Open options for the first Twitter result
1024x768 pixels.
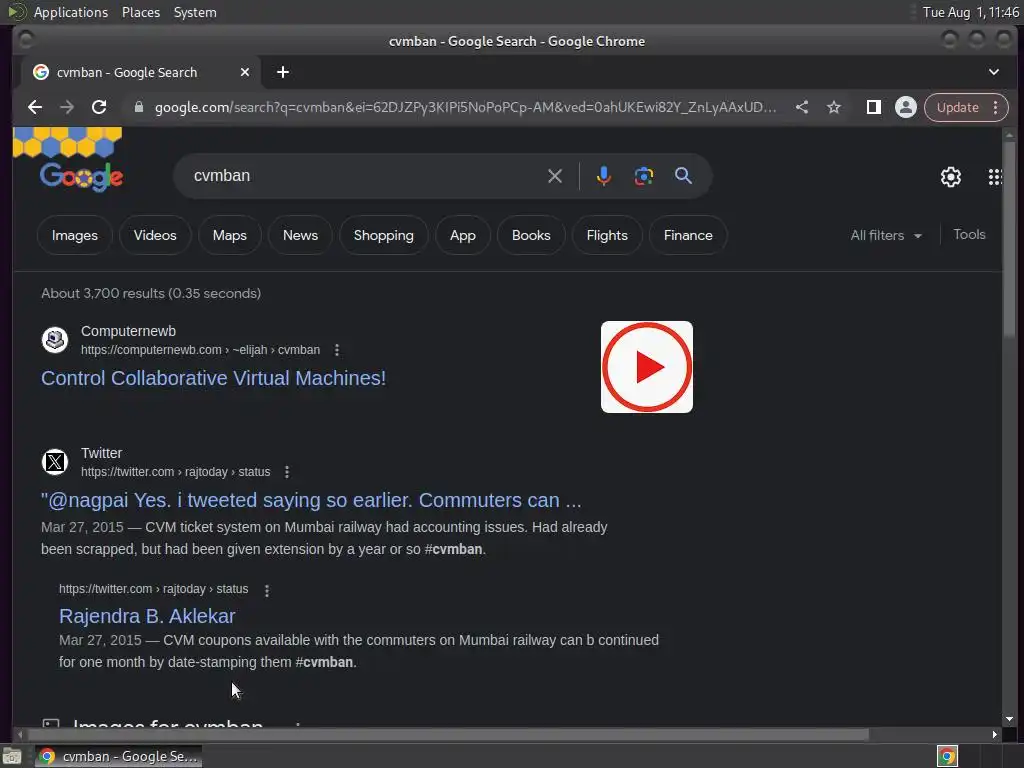tap(287, 472)
